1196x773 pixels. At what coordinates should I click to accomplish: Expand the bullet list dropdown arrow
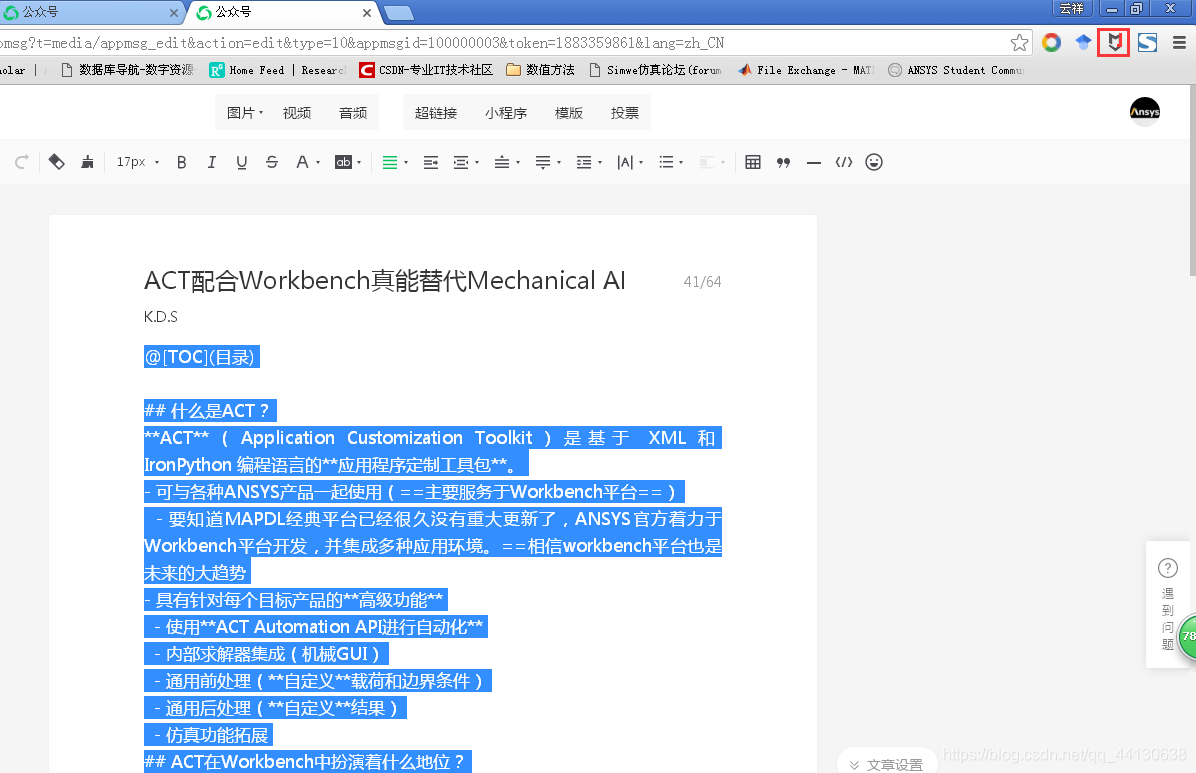tap(681, 163)
